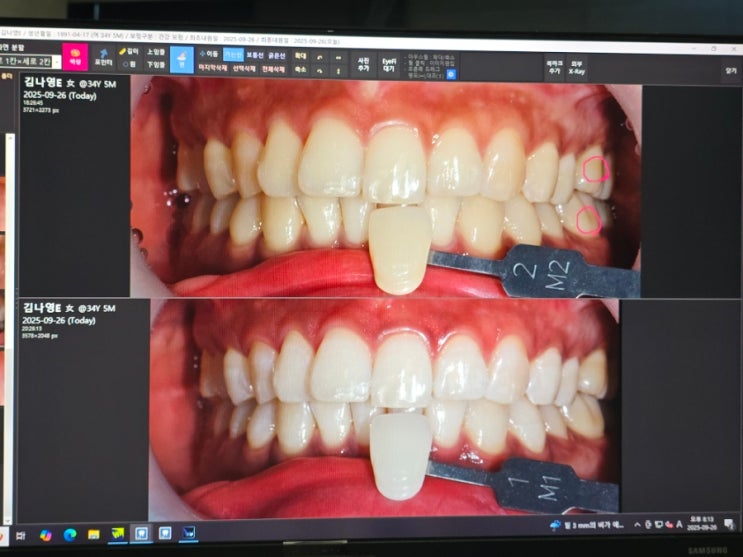Image resolution: width=743 pixels, height=557 pixels.
Task: Select the 굵은선 thick line option
Action: (x=277, y=55)
